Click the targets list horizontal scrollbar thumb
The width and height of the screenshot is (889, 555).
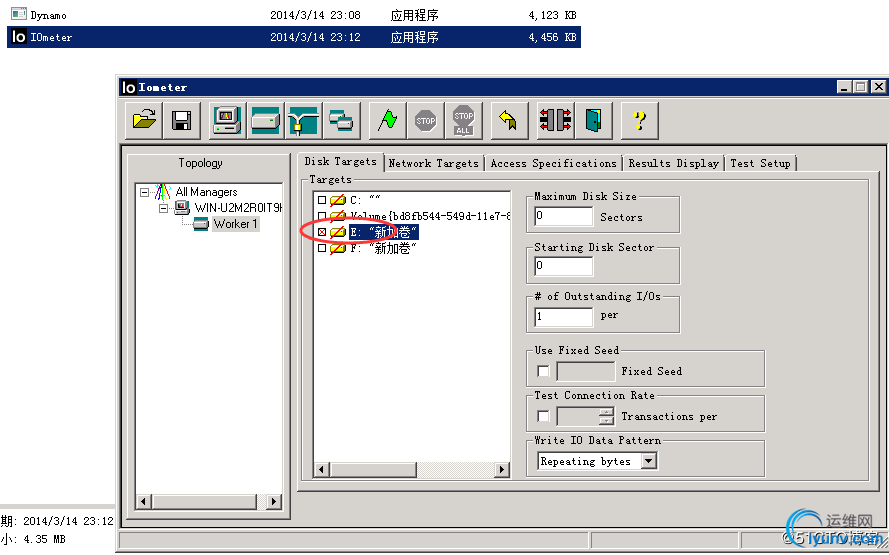[374, 469]
